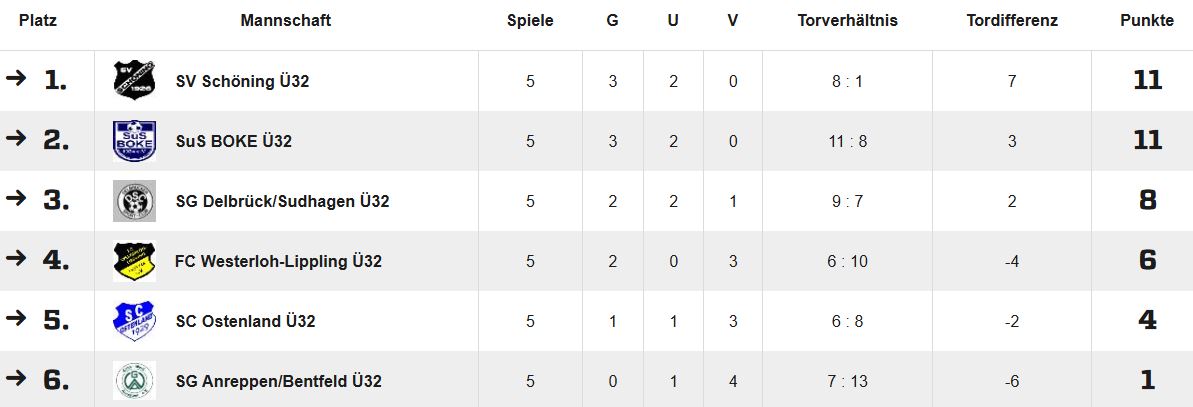Click the Mannschaft column header
The width and height of the screenshot is (1193, 407).
click(x=285, y=20)
